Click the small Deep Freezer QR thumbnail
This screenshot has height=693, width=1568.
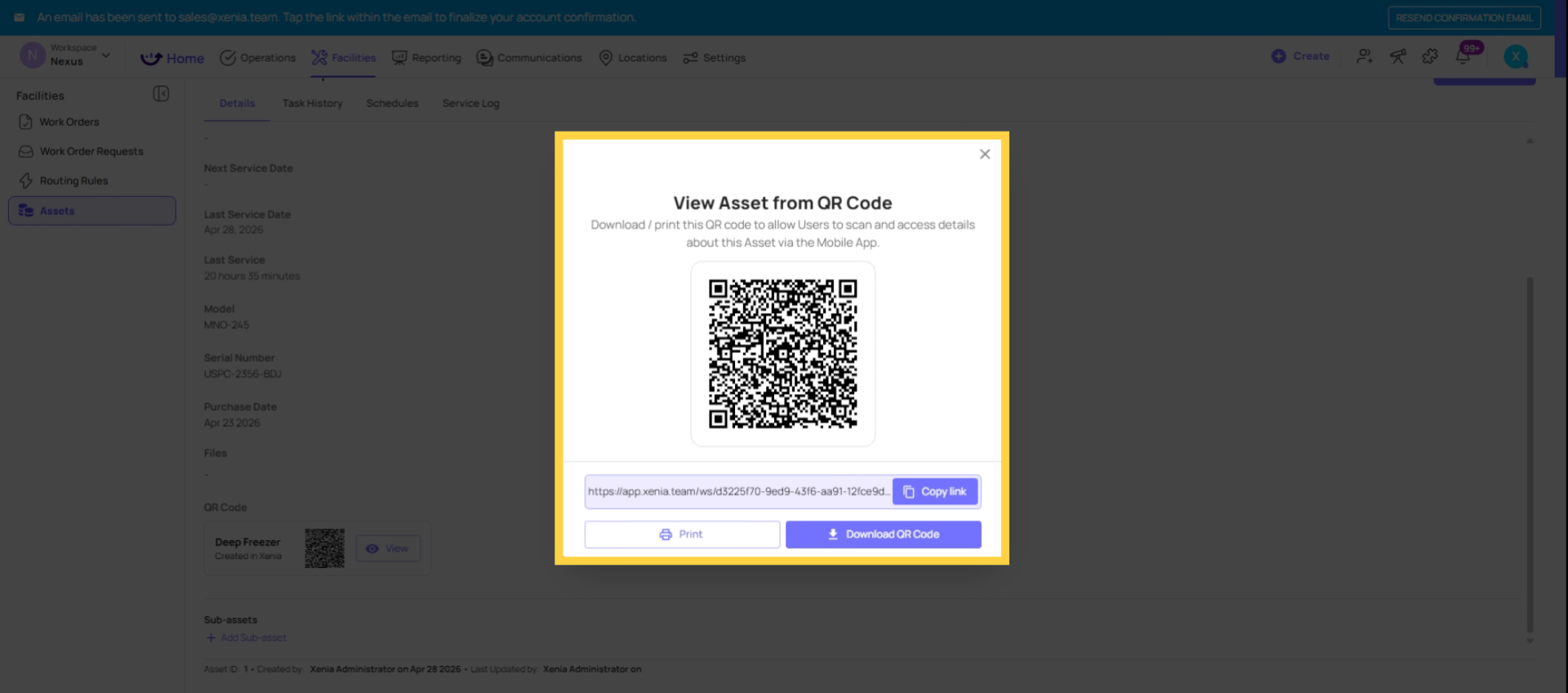(x=324, y=548)
